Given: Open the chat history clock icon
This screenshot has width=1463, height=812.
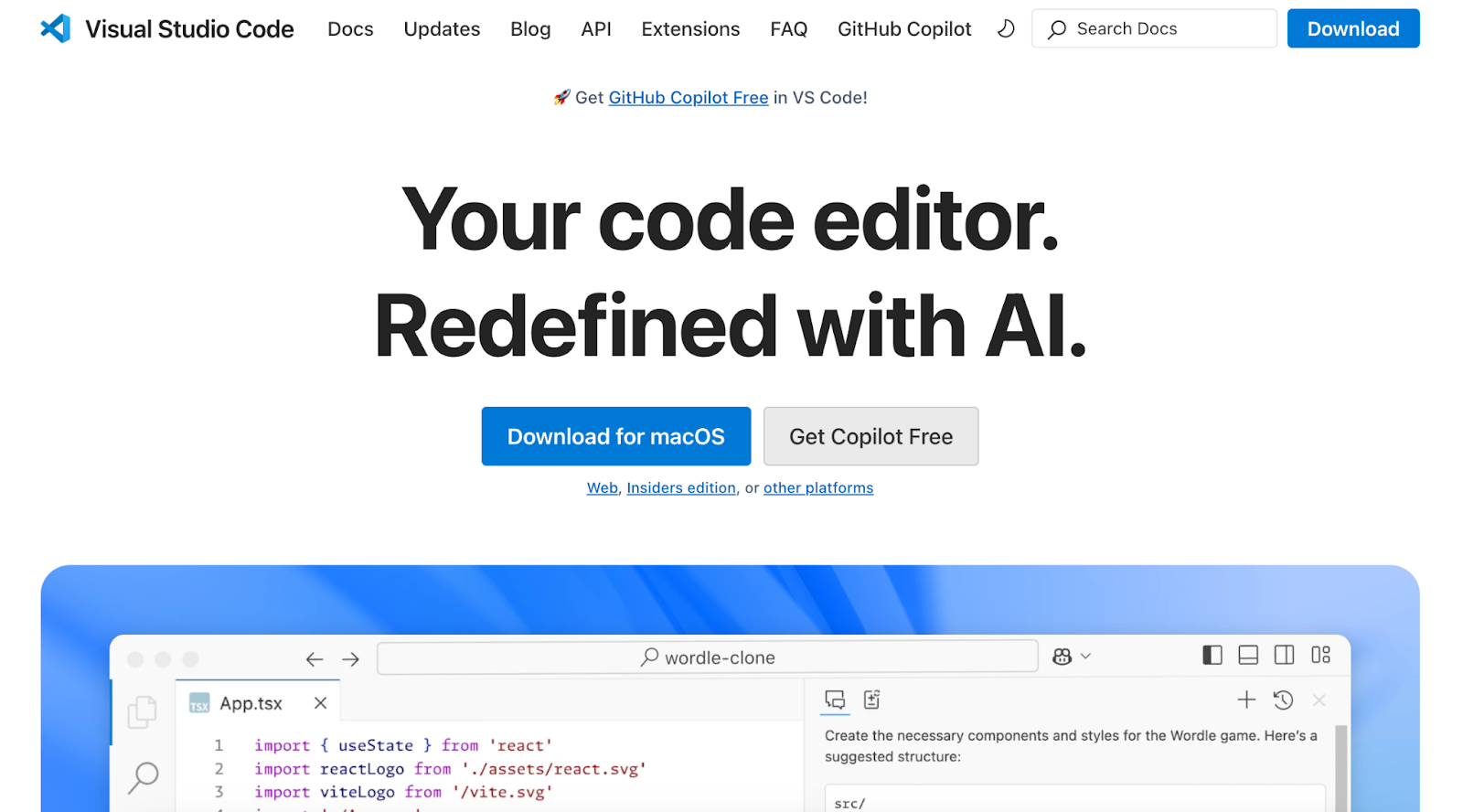Looking at the screenshot, I should 1283,700.
